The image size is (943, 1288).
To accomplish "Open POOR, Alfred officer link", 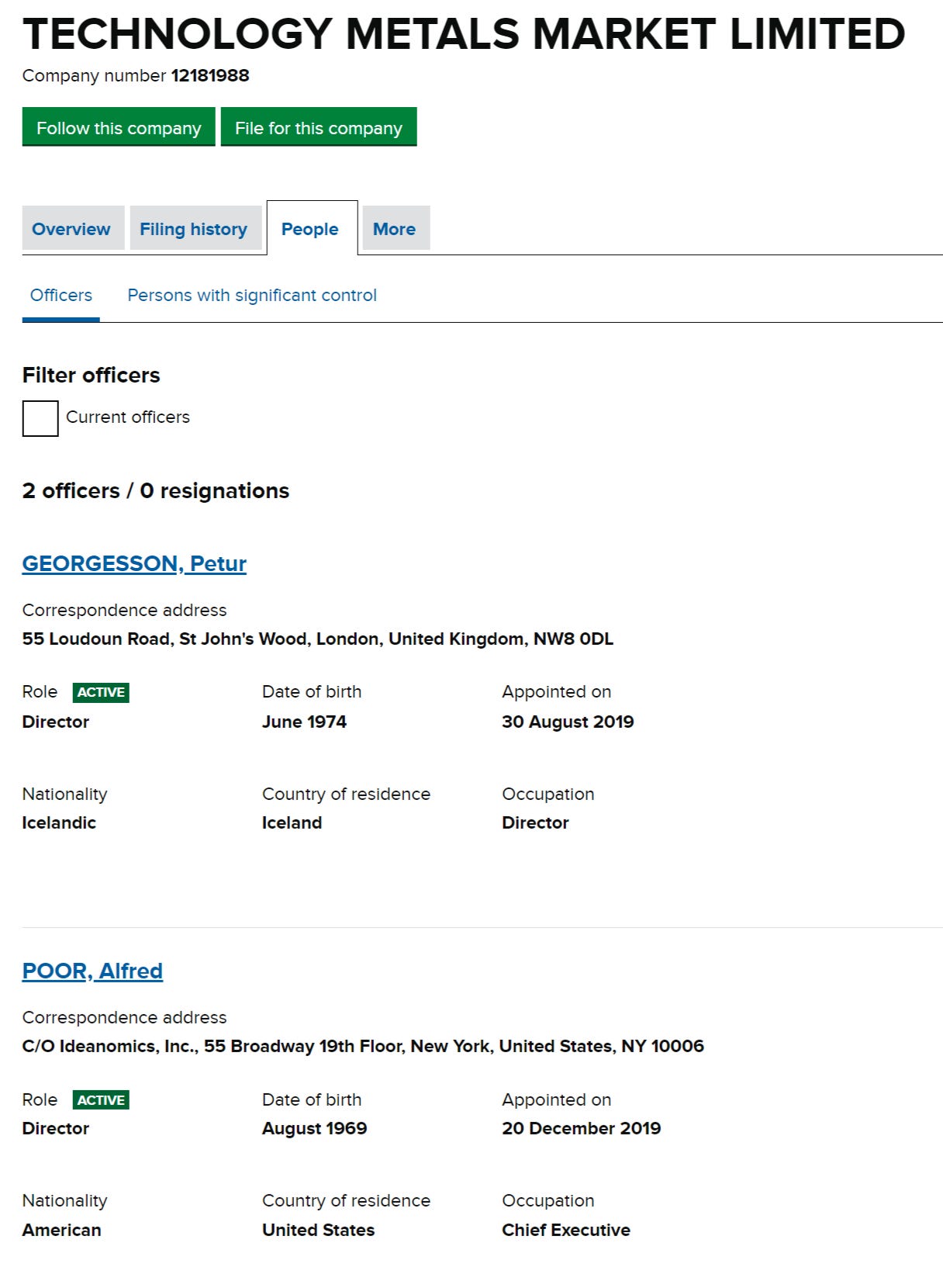I will pos(92,971).
